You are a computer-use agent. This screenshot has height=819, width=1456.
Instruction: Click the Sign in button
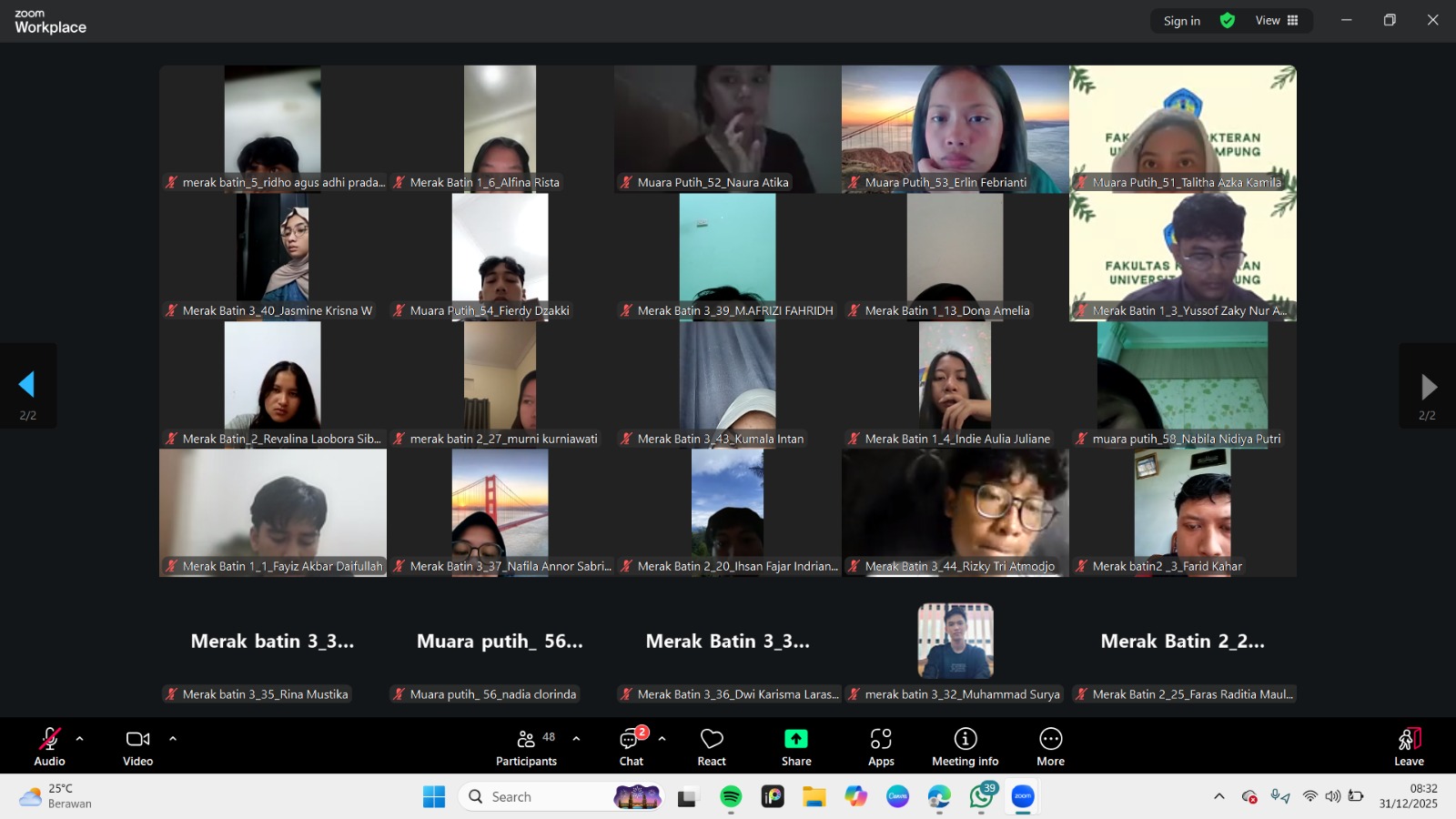1181,21
